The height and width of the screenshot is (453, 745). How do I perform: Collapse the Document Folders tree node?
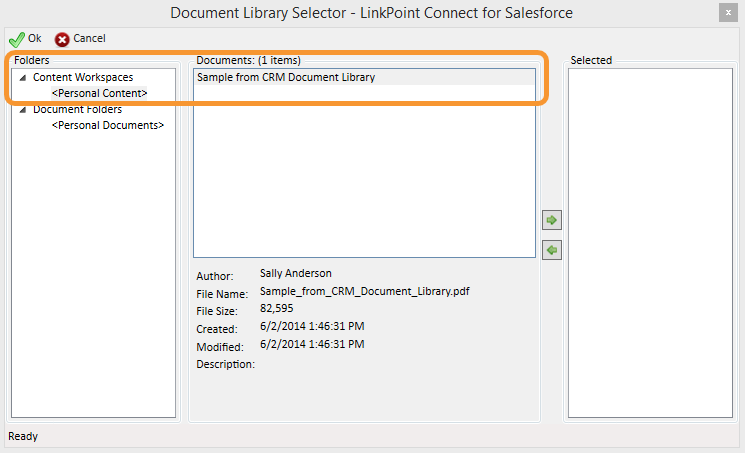22,110
